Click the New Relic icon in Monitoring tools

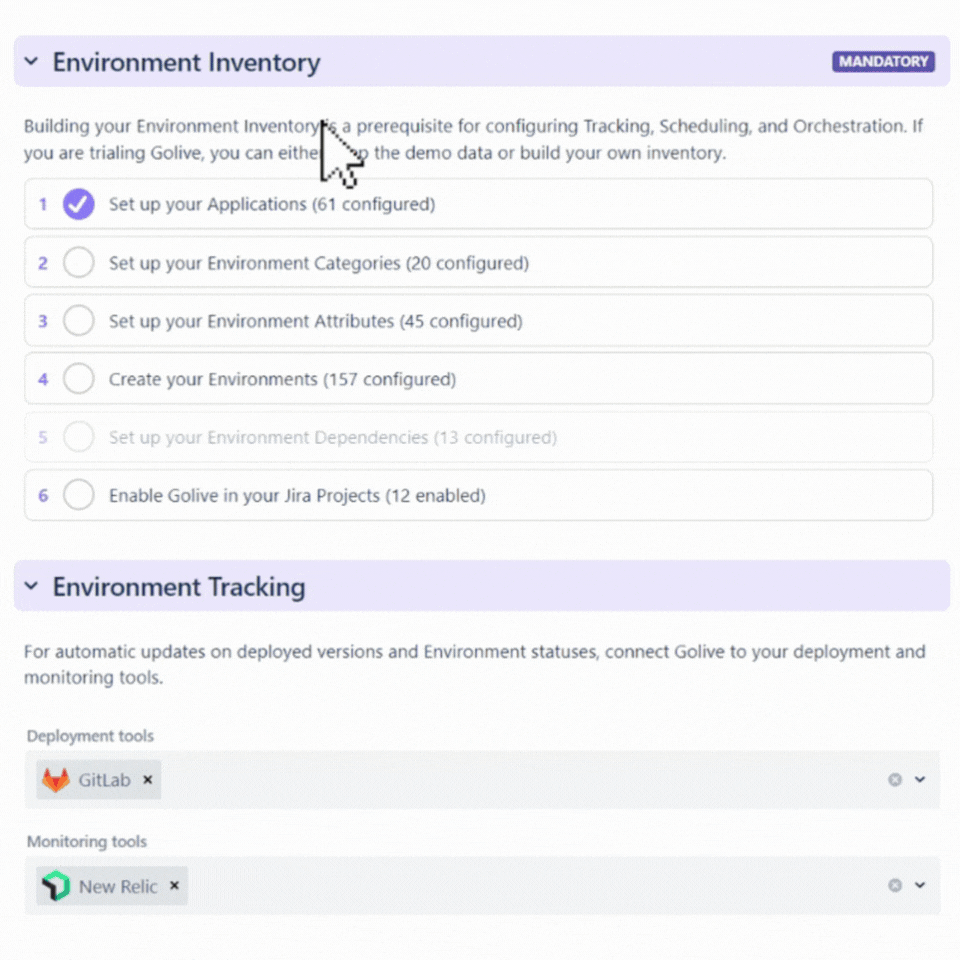[57, 886]
